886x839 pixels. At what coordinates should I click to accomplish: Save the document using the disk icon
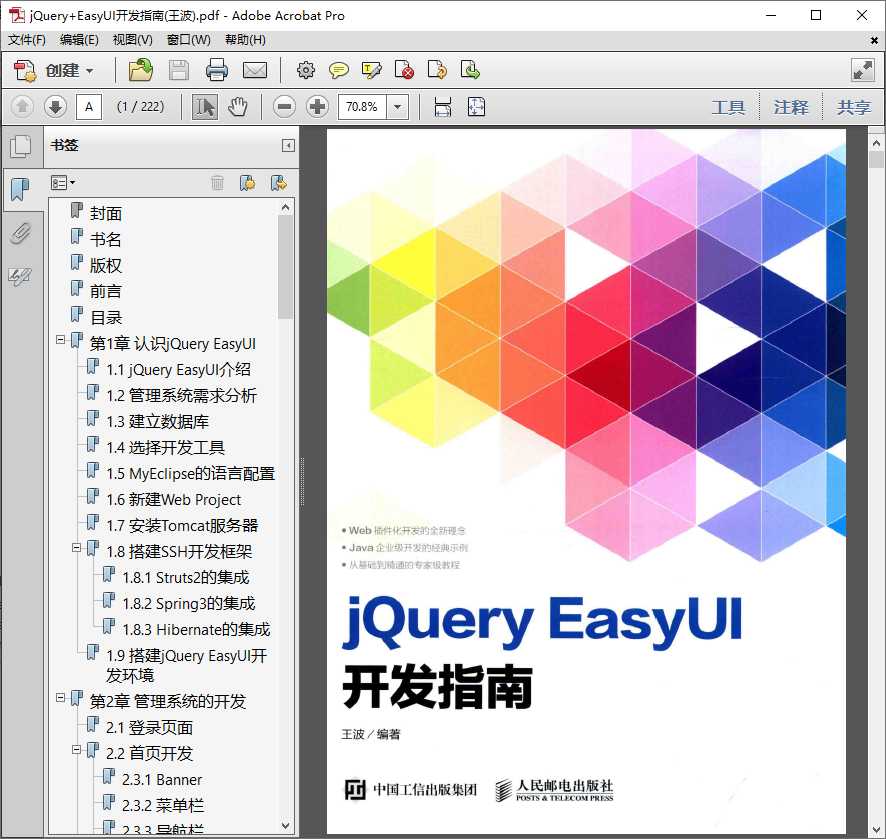point(179,70)
